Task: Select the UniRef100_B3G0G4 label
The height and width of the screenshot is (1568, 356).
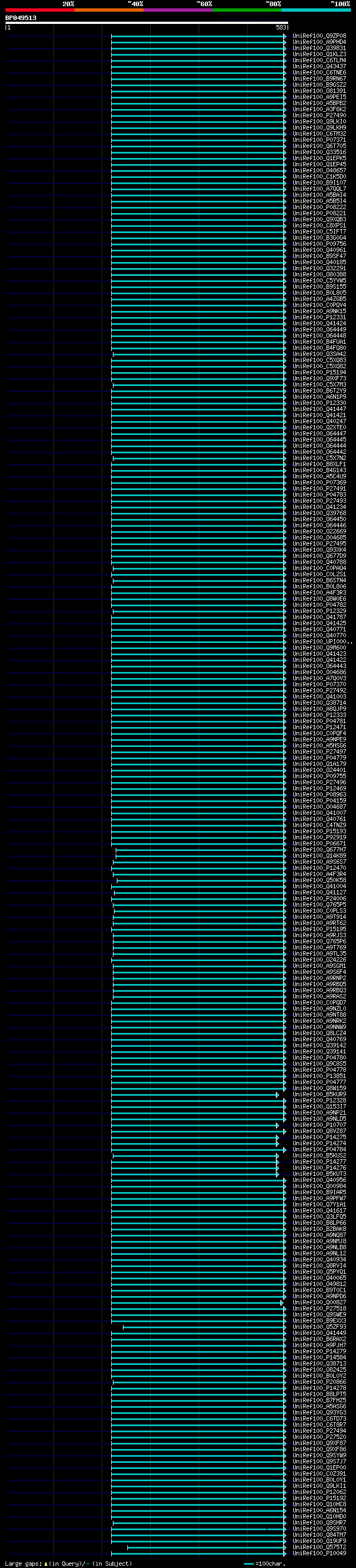Action: click(x=319, y=238)
